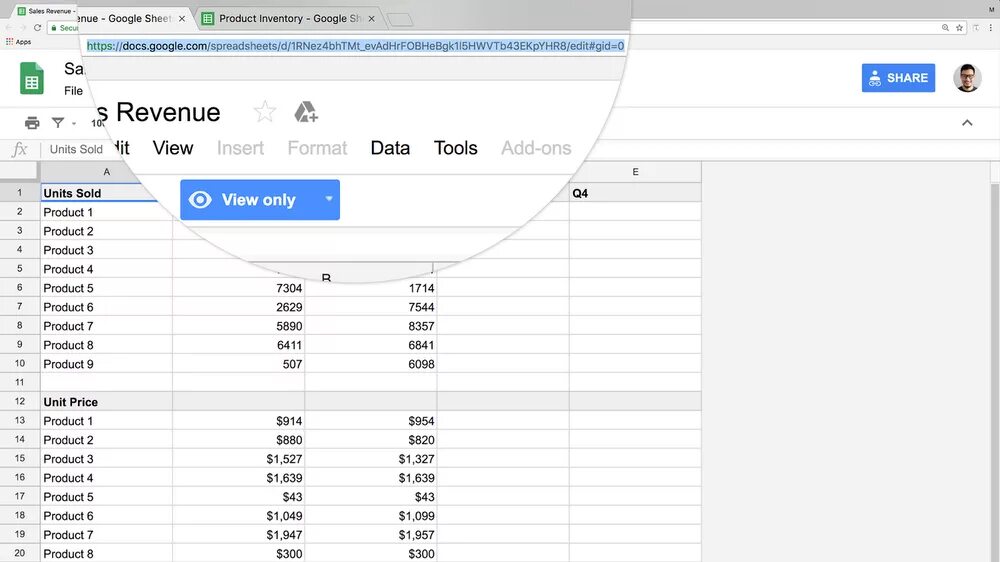The height and width of the screenshot is (562, 1000).
Task: Click Product 8 in row 20
Action: tap(107, 554)
